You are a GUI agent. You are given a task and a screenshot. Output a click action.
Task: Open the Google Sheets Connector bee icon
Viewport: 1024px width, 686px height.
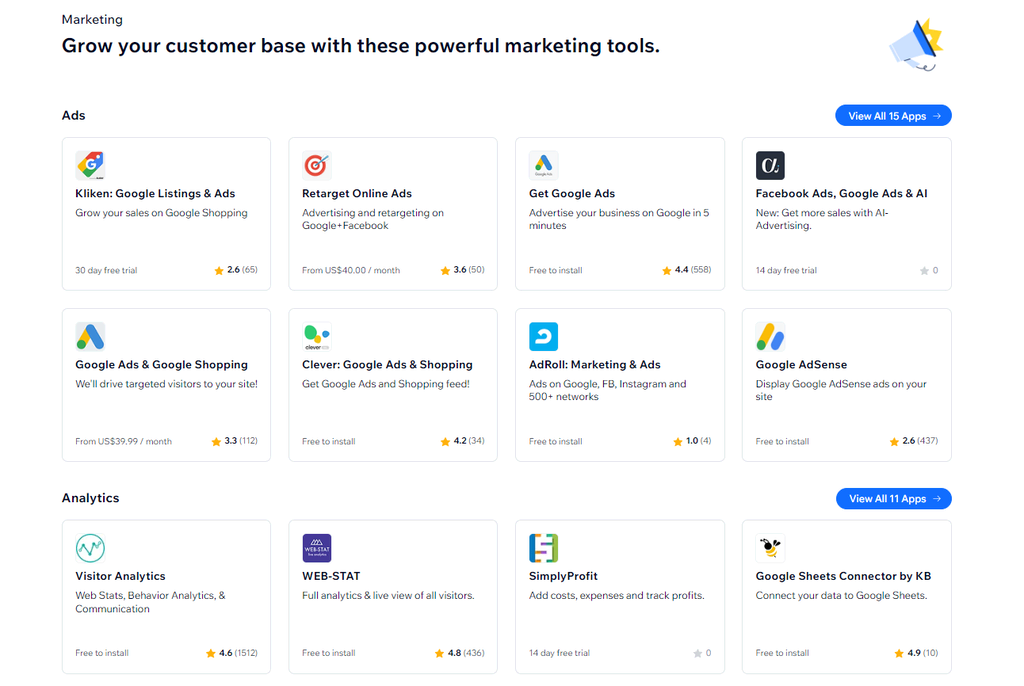point(770,548)
